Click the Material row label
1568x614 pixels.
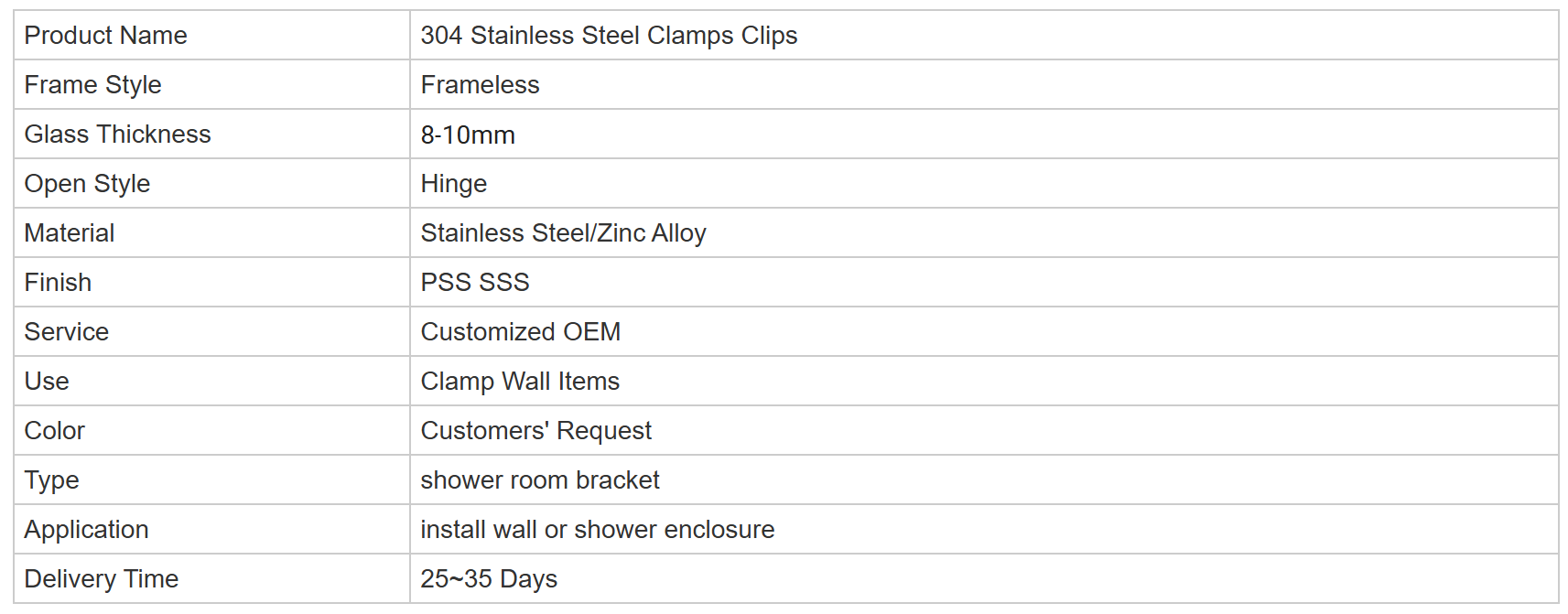[70, 233]
